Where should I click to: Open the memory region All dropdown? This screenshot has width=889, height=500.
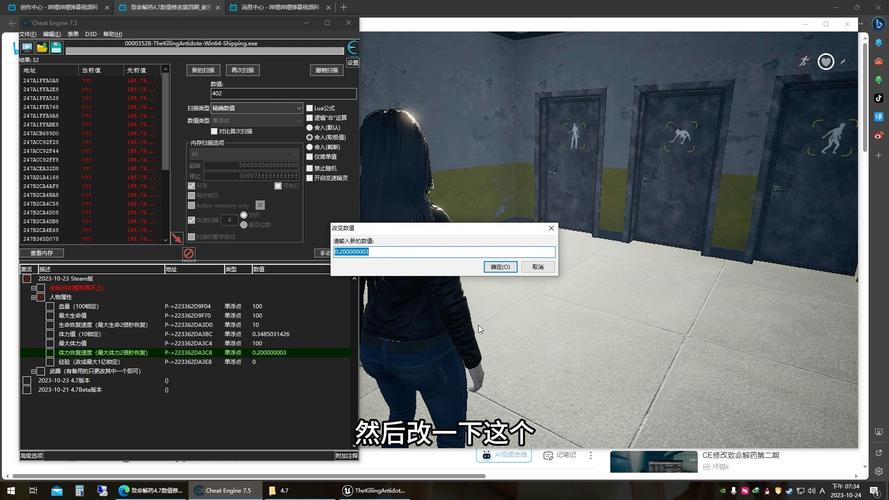pyautogui.click(x=244, y=154)
